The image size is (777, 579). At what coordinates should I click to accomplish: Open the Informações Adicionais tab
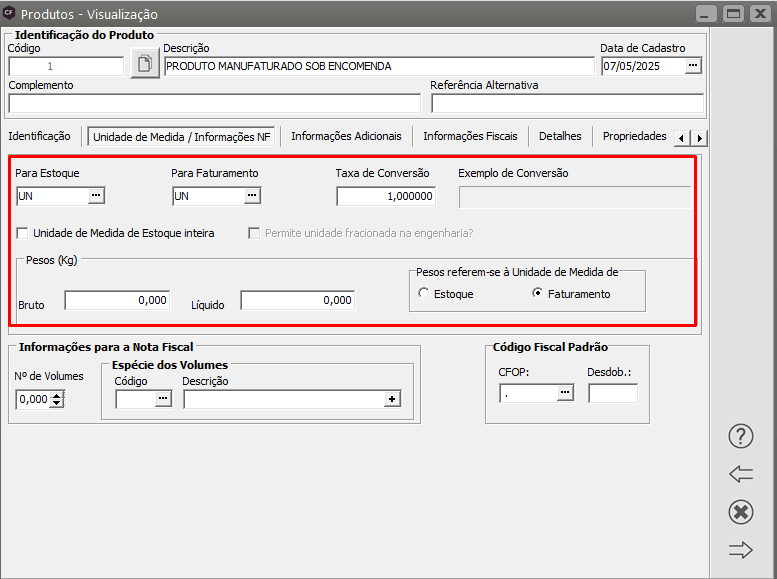point(346,136)
